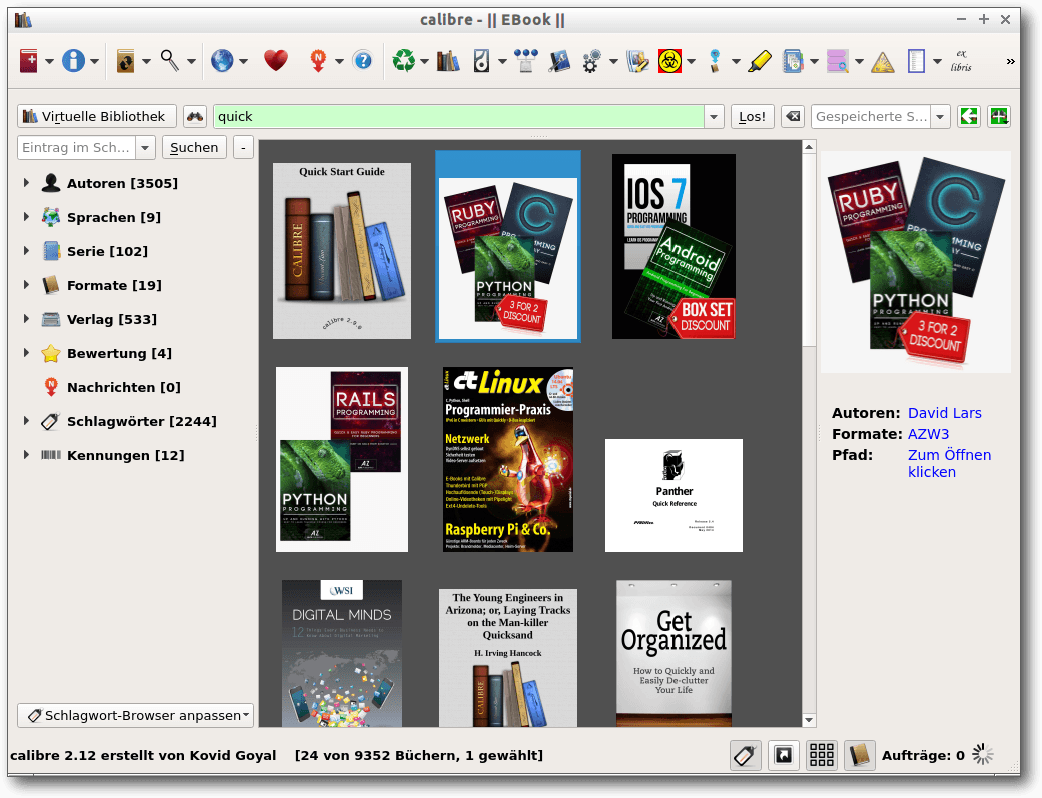Click the cover grid scrollbar down arrow
The width and height of the screenshot is (1042, 798).
809,720
